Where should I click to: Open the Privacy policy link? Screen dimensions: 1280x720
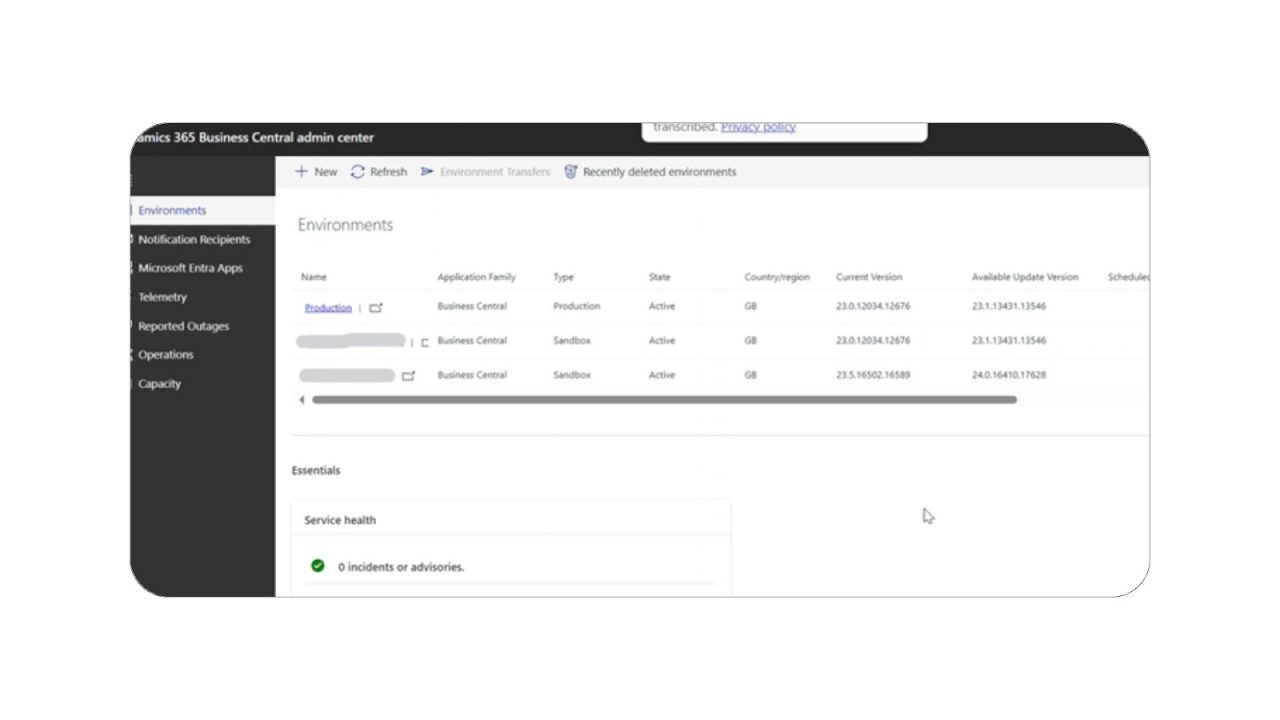point(757,127)
